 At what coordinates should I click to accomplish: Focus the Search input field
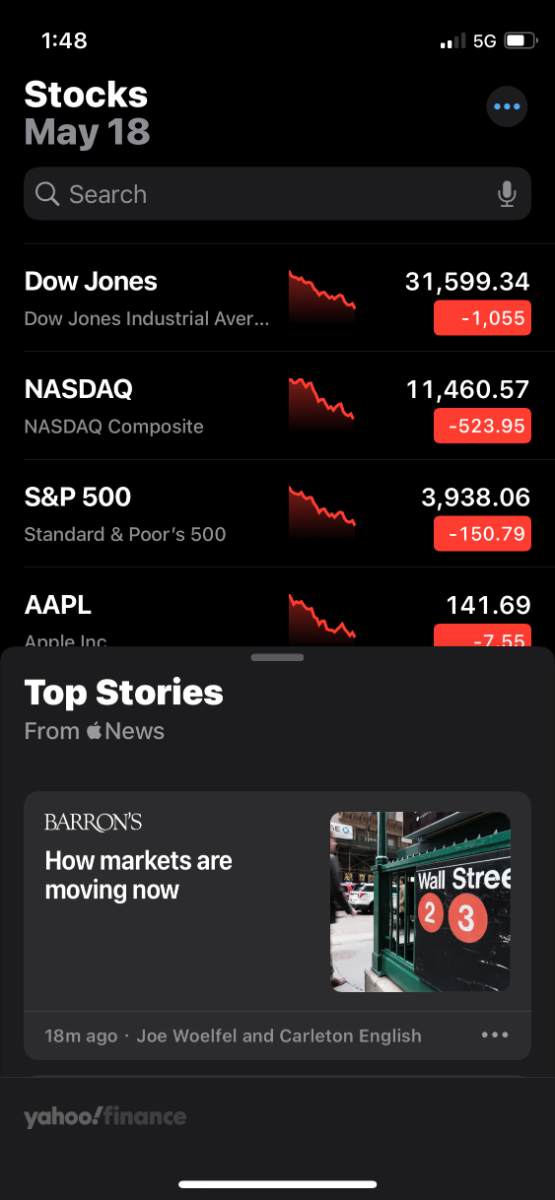click(278, 194)
